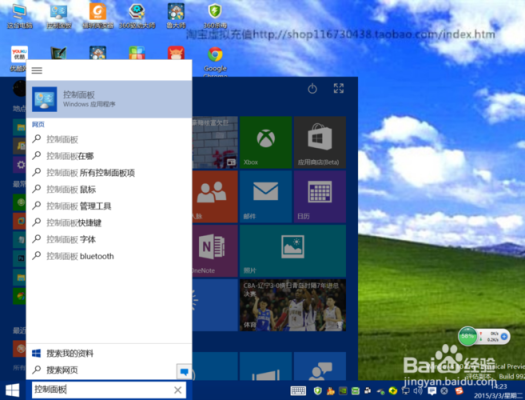Open the Youku desktop icon
The image size is (525, 400).
click(x=19, y=59)
